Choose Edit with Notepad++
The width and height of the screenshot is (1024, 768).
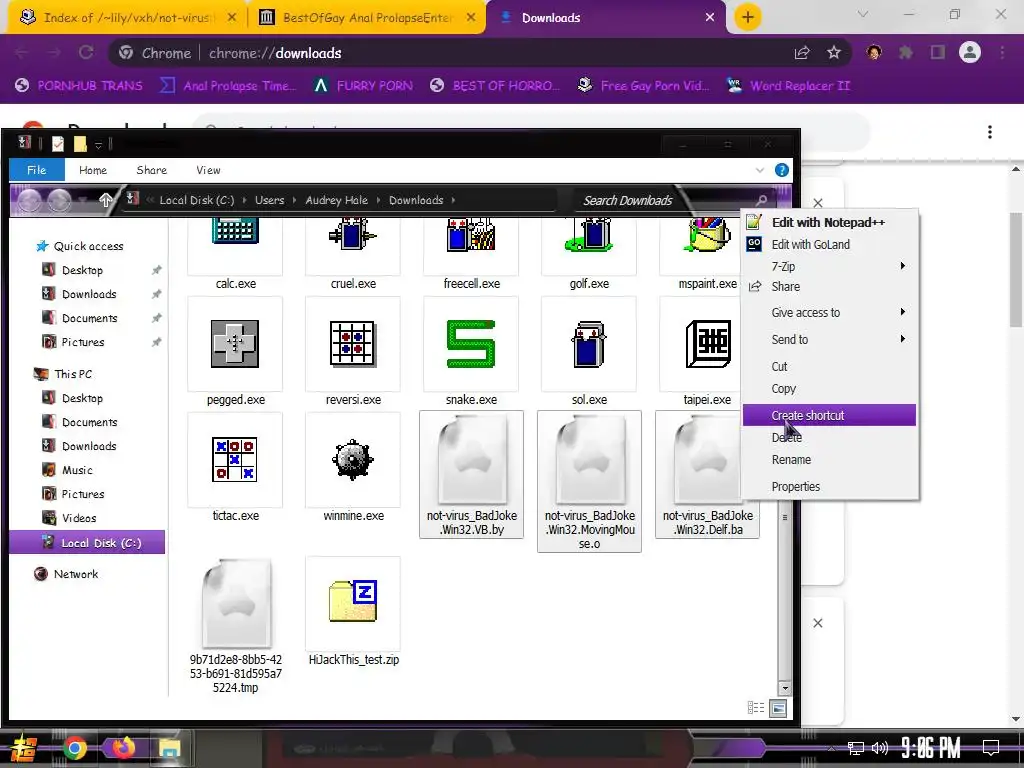(x=829, y=222)
